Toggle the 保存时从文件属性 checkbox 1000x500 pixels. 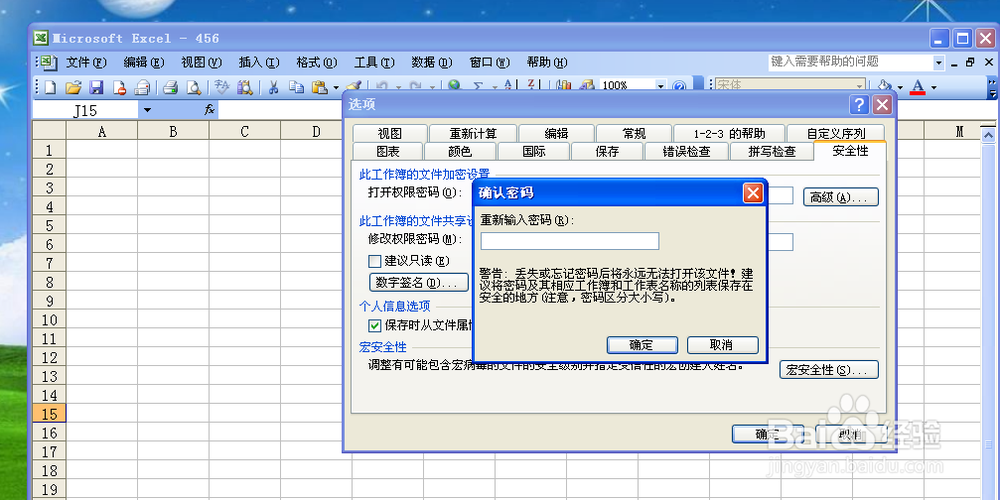(374, 325)
